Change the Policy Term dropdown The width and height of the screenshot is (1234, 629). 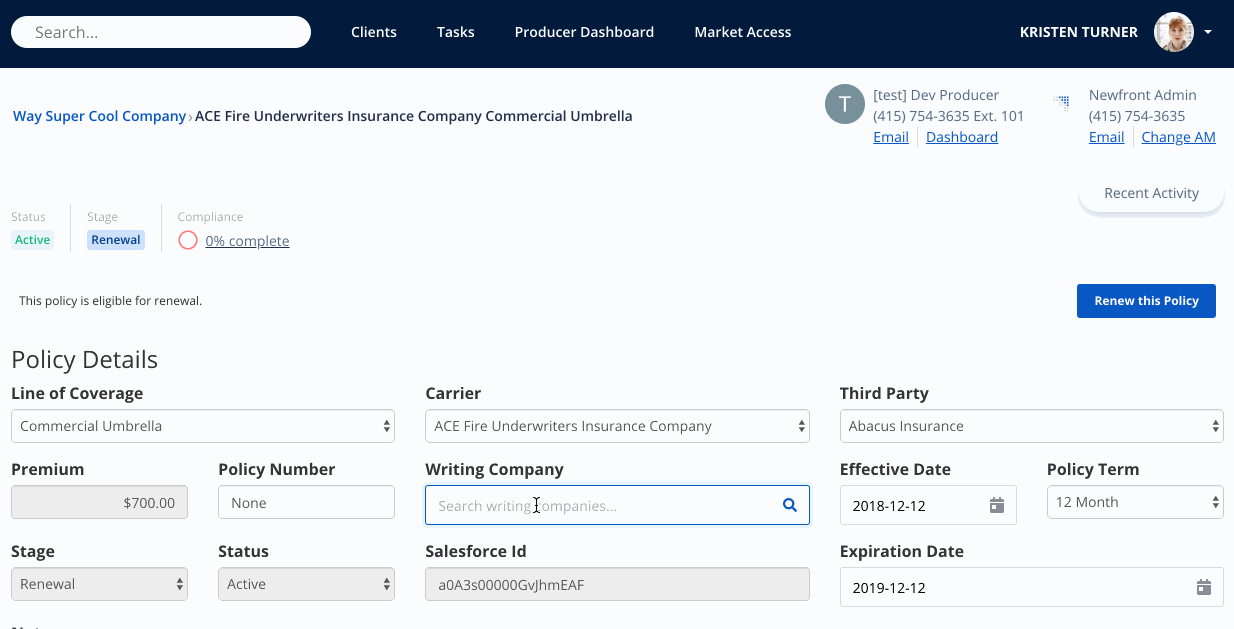pos(1135,502)
